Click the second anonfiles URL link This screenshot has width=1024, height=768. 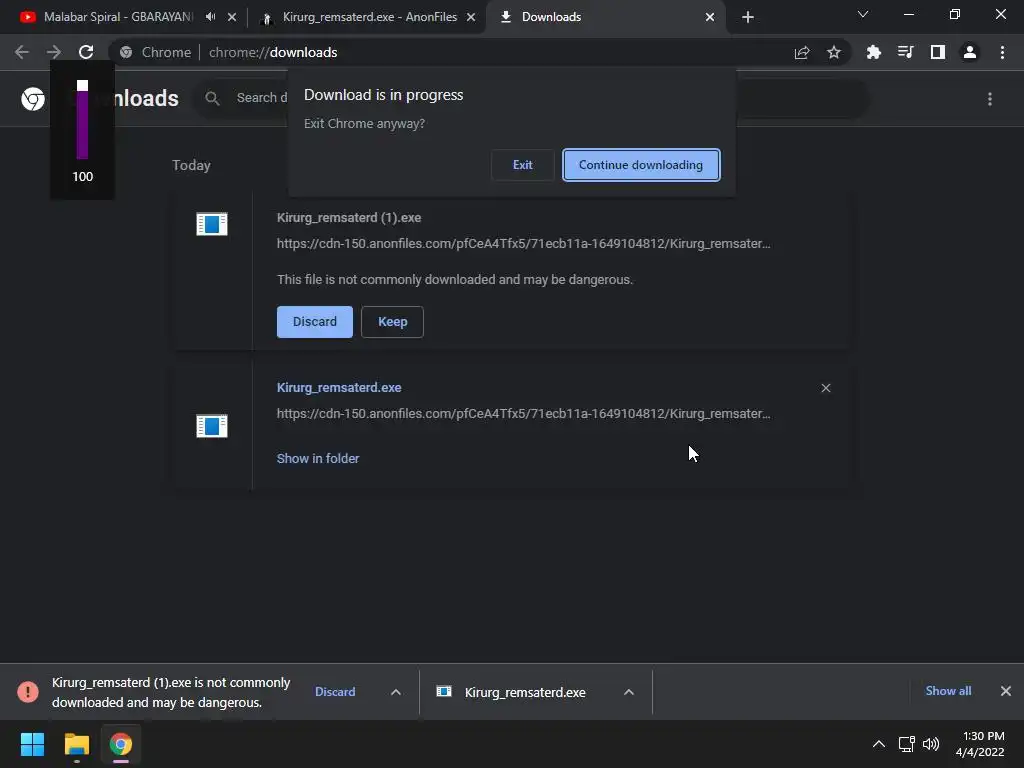[524, 413]
